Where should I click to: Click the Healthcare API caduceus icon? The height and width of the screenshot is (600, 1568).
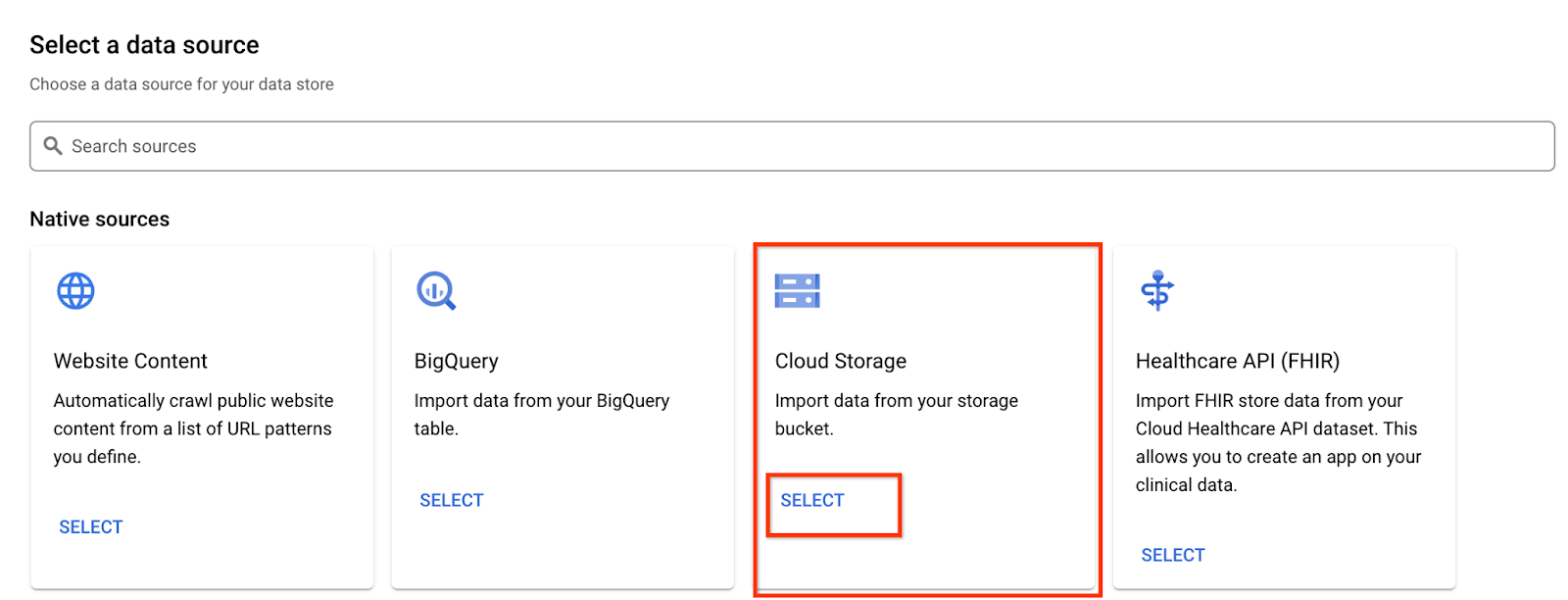(x=1157, y=291)
